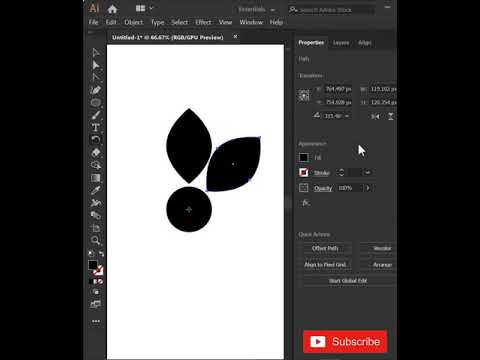This screenshot has width=480, height=360.
Task: Open the View menu
Action: (x=225, y=22)
